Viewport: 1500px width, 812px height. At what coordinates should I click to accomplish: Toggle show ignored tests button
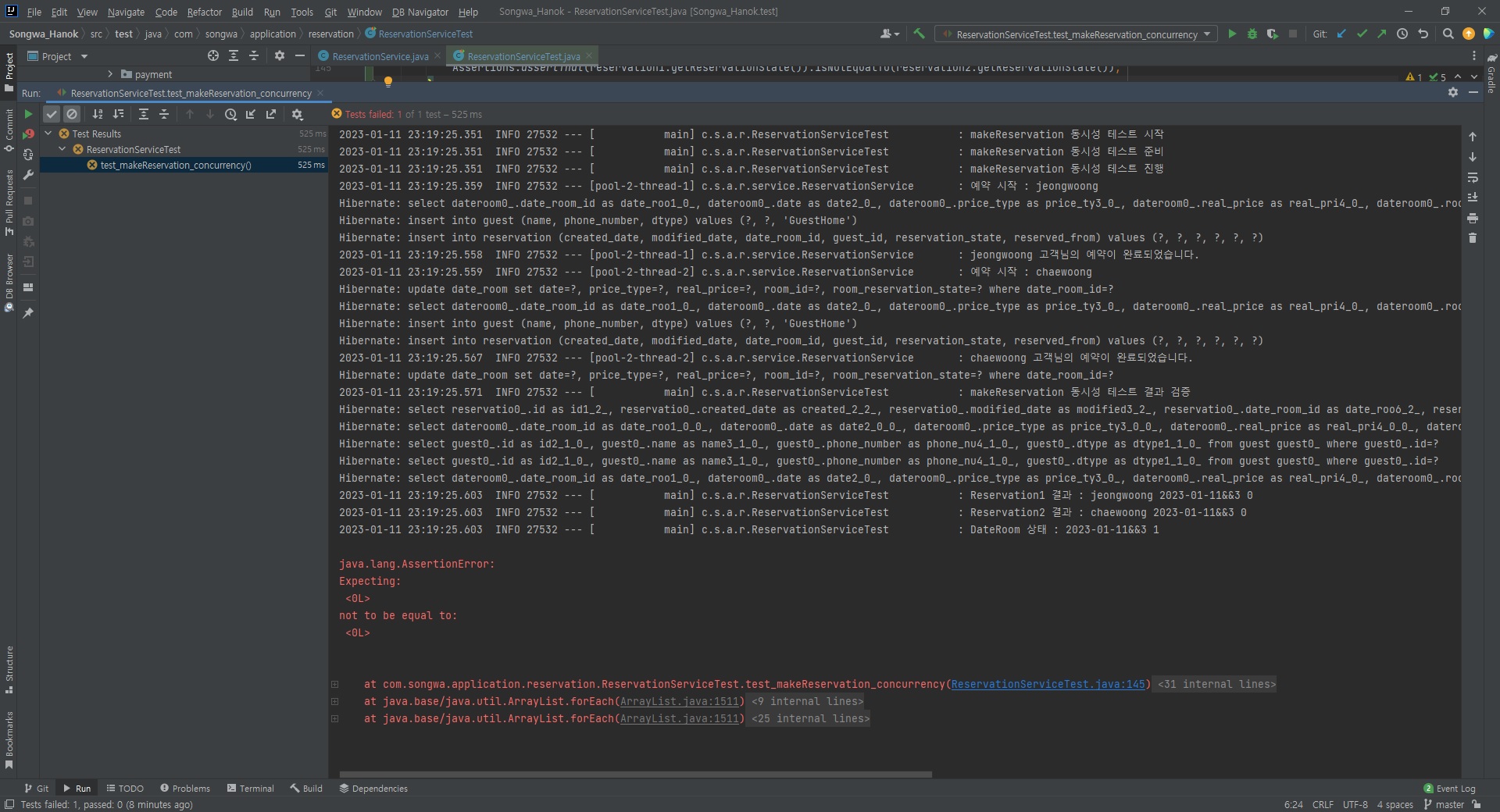click(x=72, y=114)
